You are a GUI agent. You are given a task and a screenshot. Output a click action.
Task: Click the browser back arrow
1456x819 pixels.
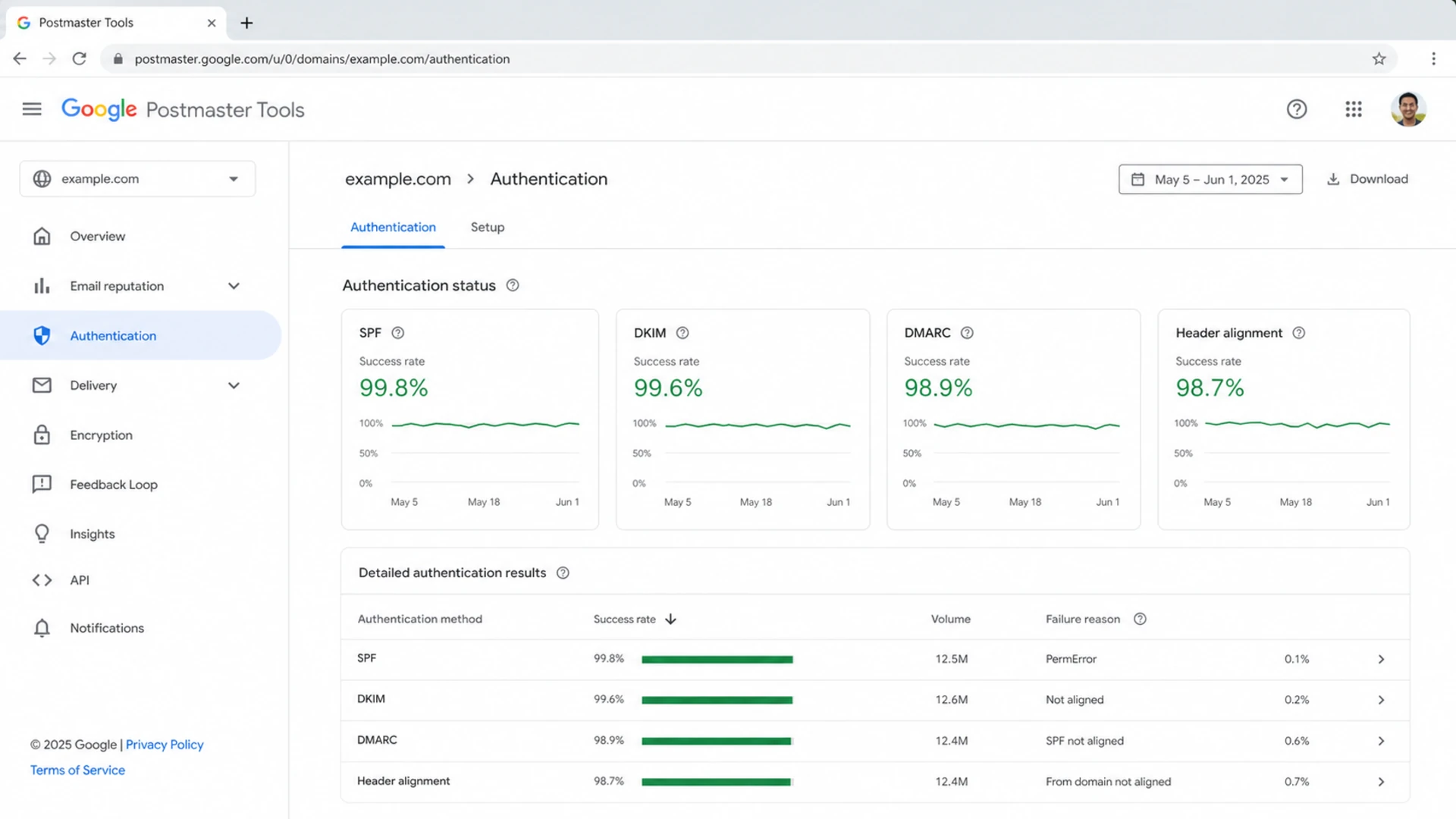pyautogui.click(x=20, y=58)
